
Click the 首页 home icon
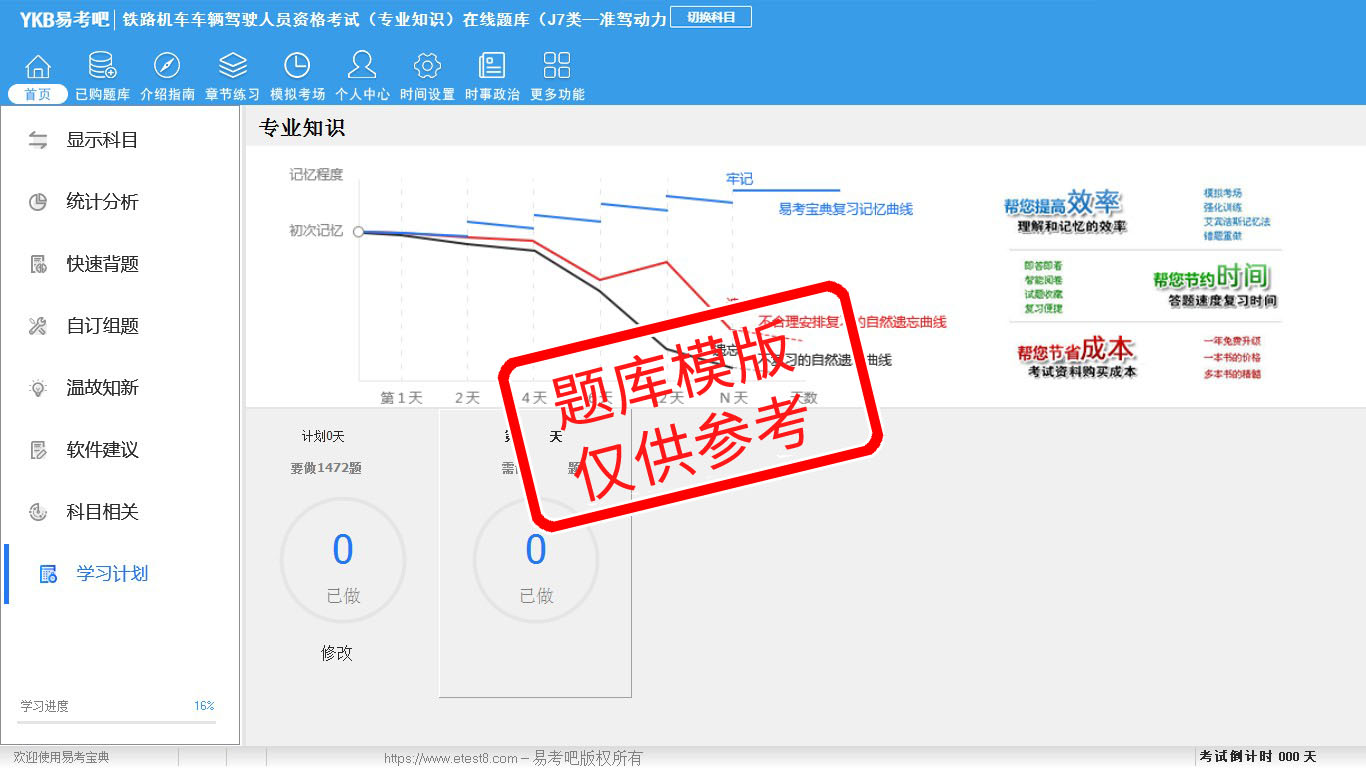point(38,67)
